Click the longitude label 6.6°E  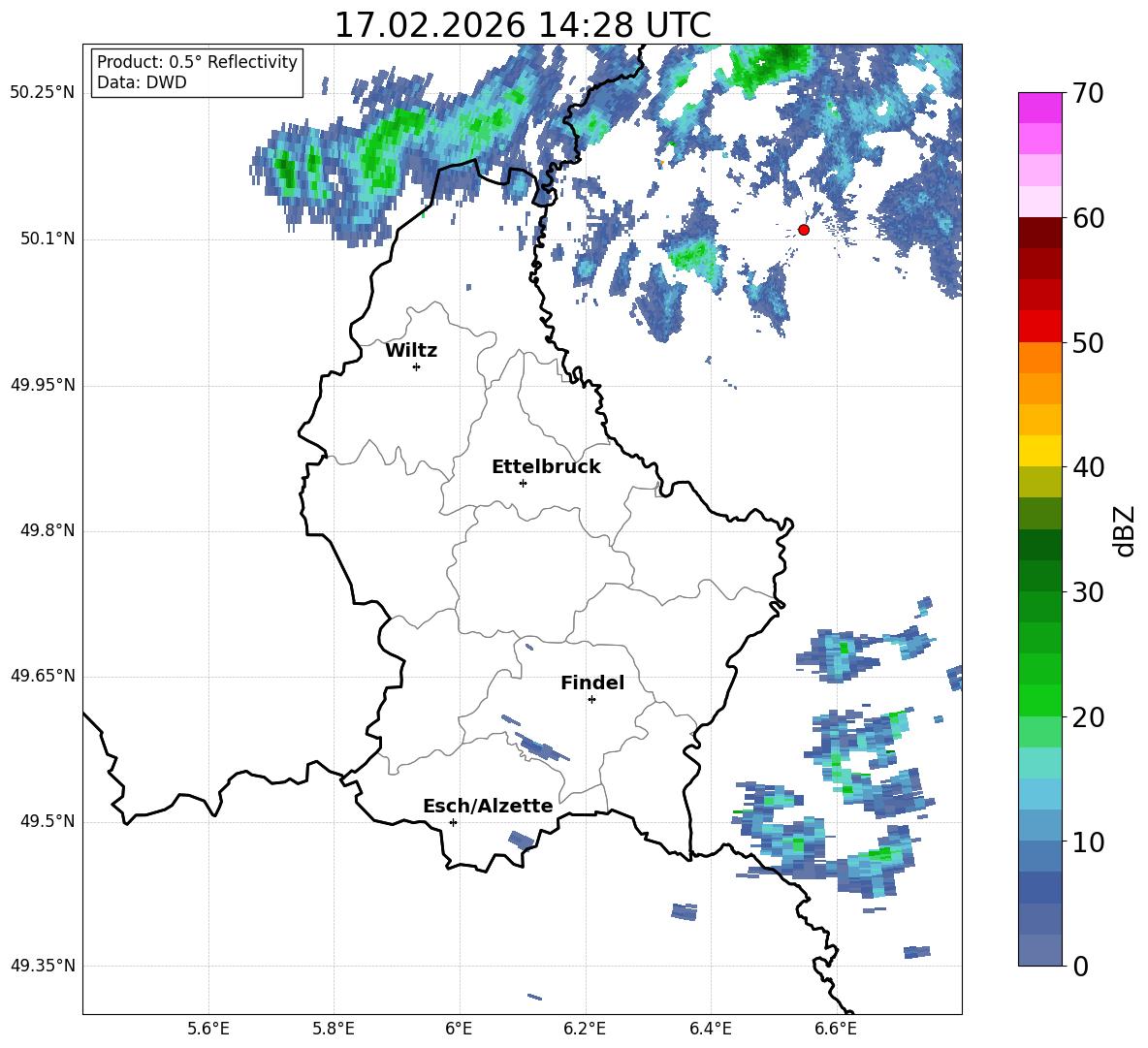click(836, 1029)
